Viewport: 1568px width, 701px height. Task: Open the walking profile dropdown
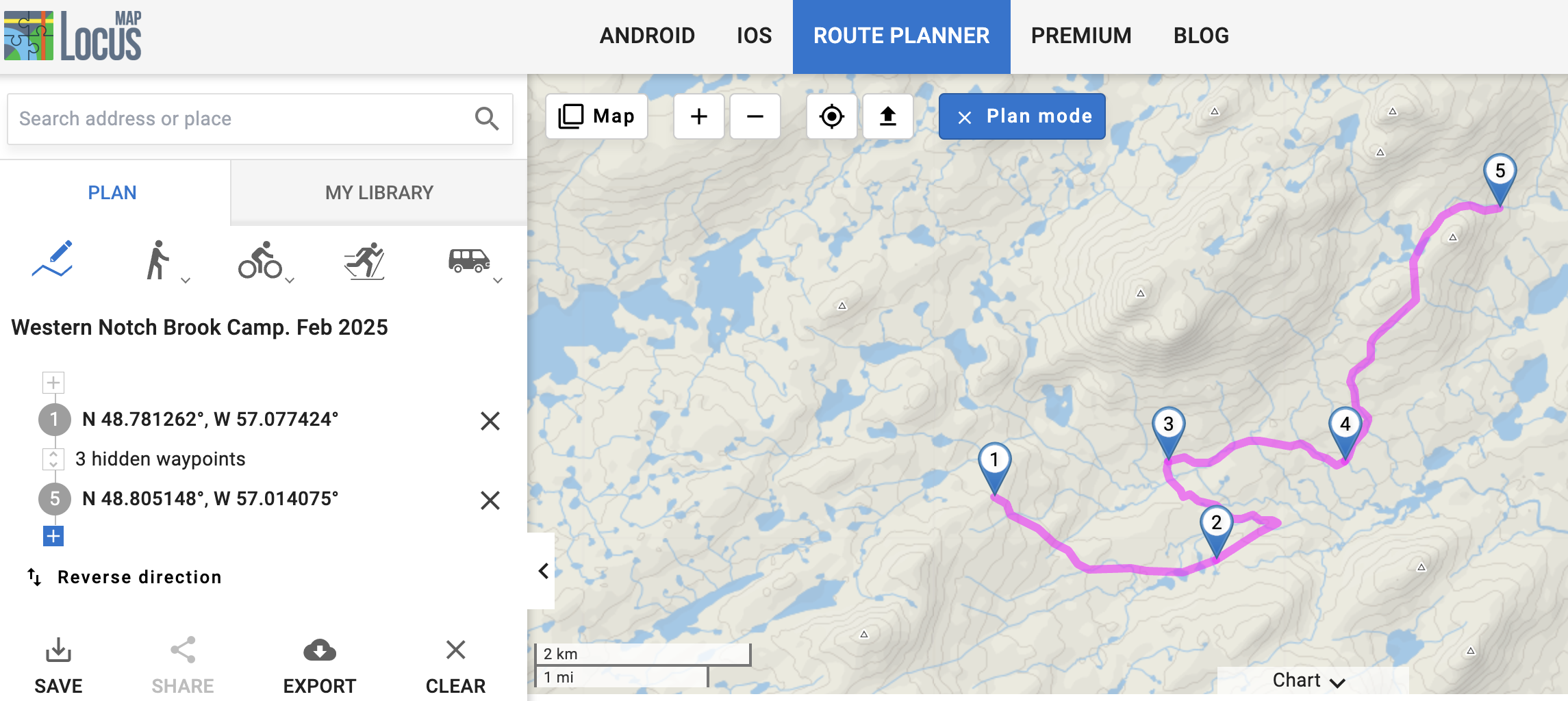pyautogui.click(x=185, y=280)
